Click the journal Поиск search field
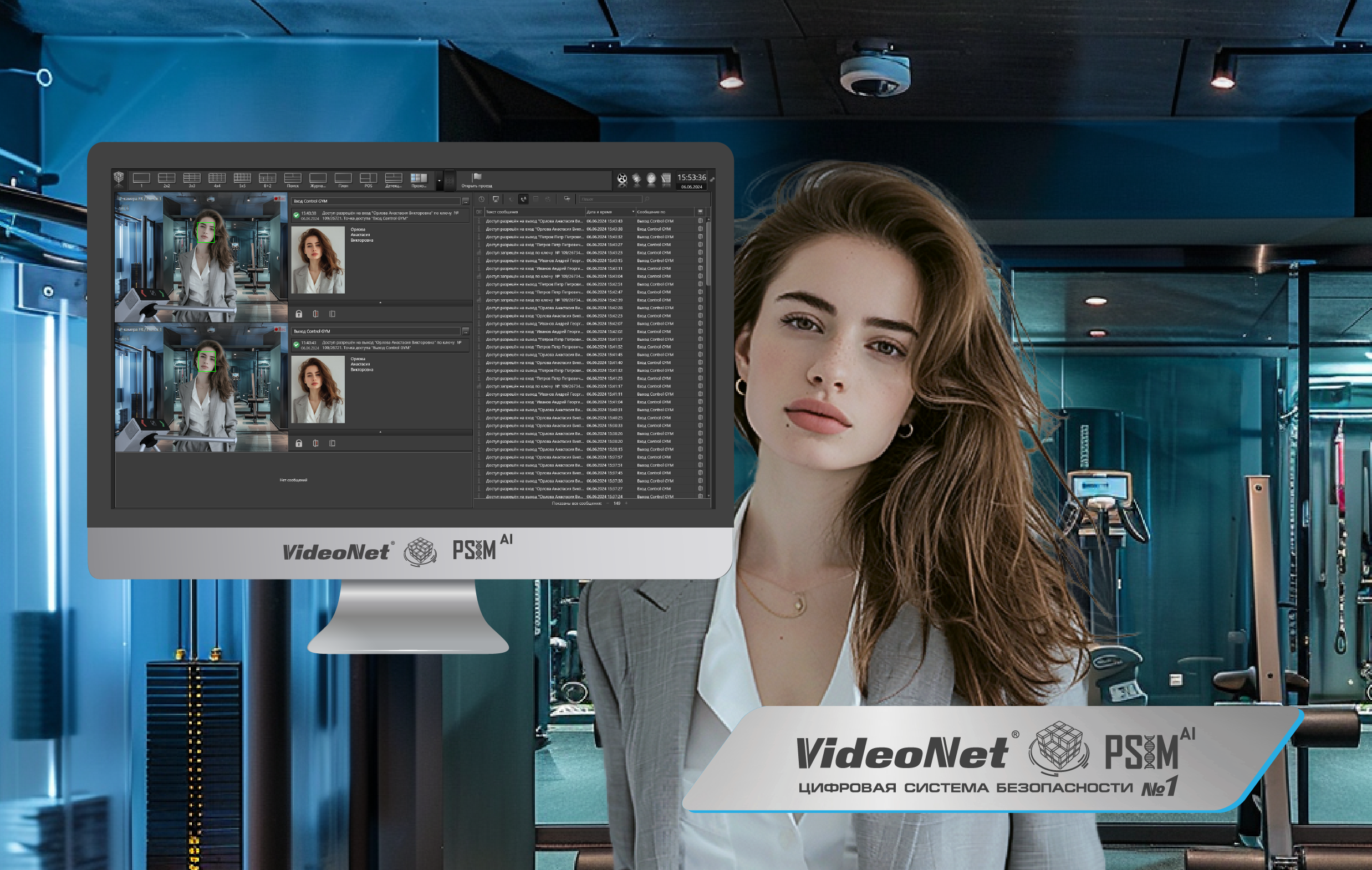1372x870 pixels. pyautogui.click(x=610, y=199)
